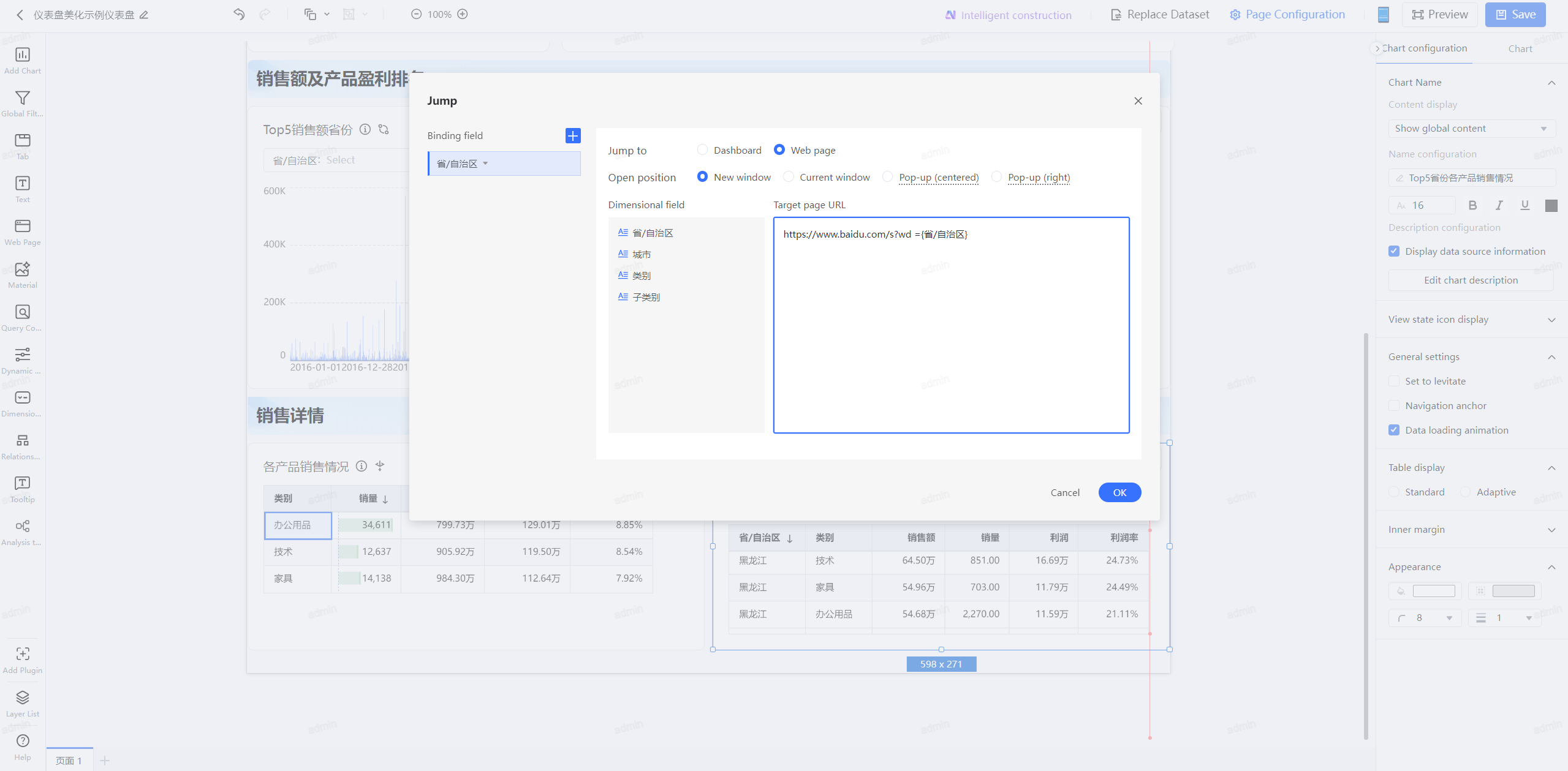Viewport: 1568px width, 771px height.
Task: Open Replace Dataset
Action: point(1160,14)
